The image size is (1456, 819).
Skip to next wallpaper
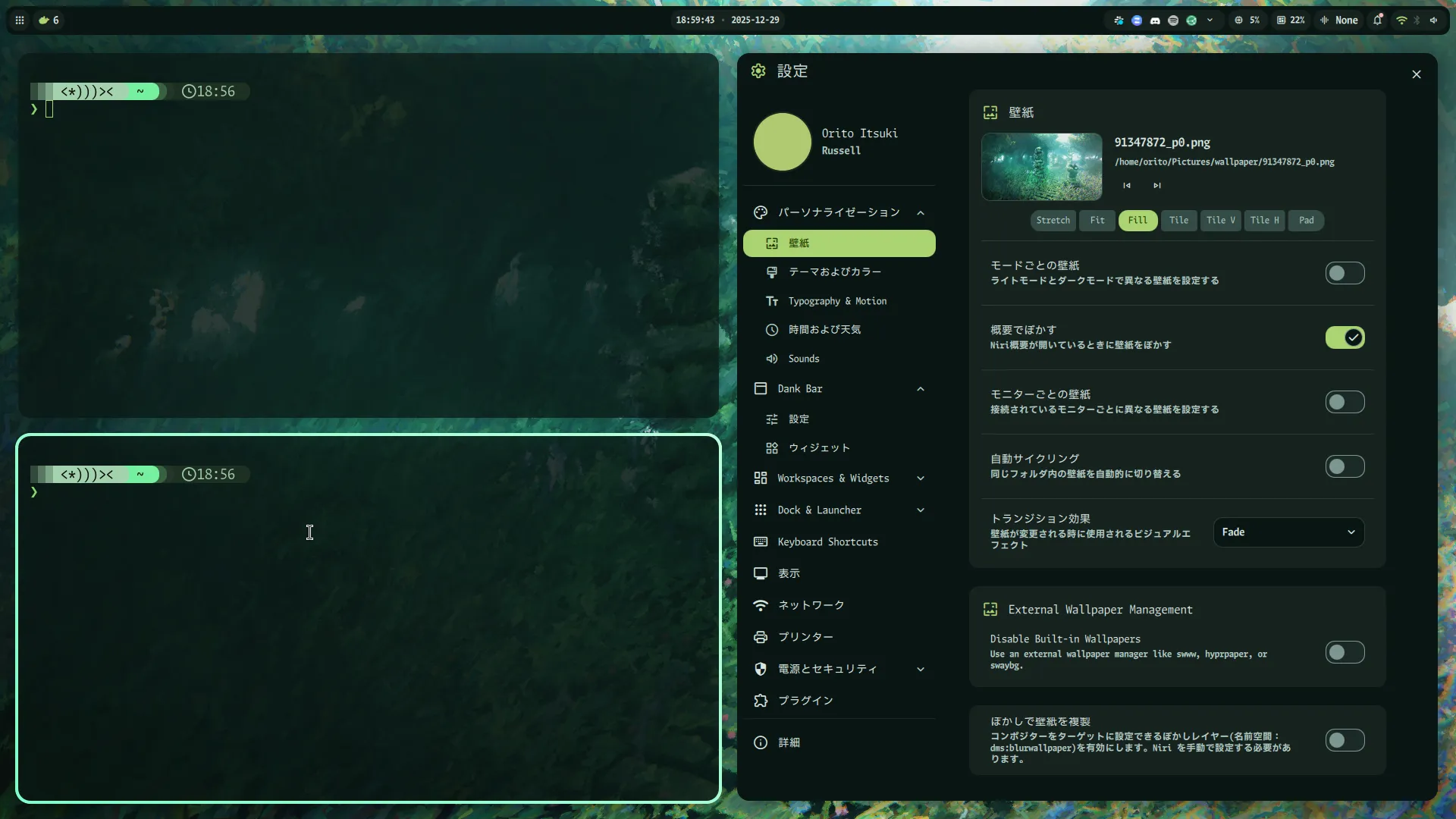(x=1157, y=186)
